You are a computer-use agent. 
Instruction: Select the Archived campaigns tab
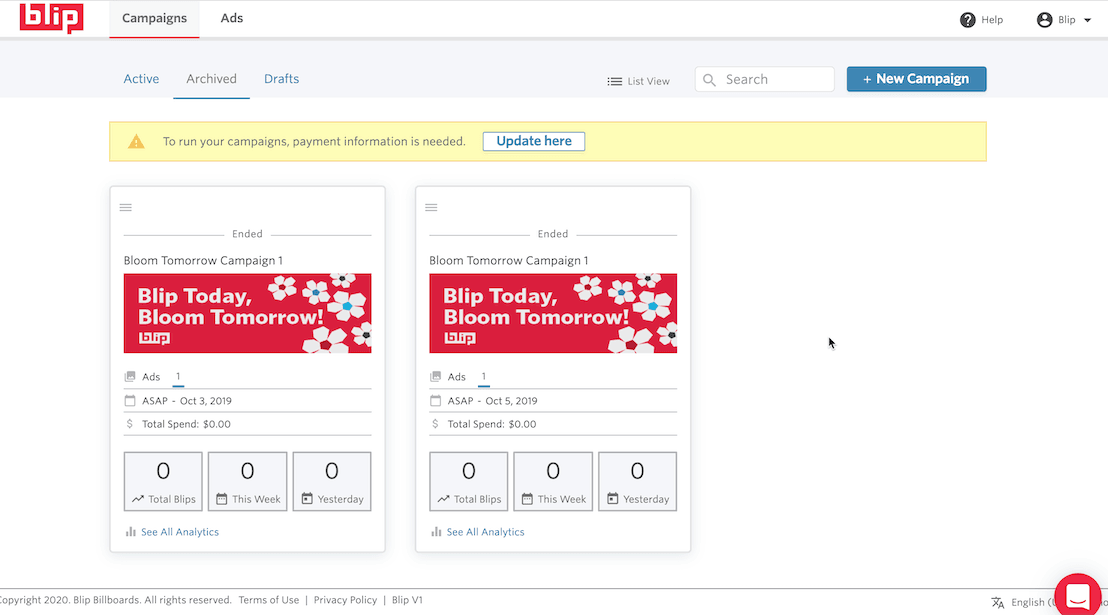pyautogui.click(x=211, y=79)
